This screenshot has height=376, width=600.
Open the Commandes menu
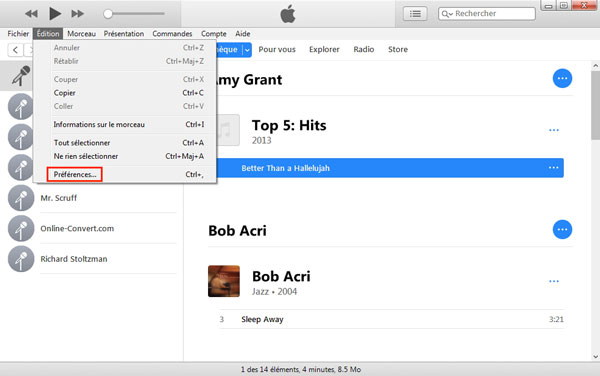[x=172, y=34]
